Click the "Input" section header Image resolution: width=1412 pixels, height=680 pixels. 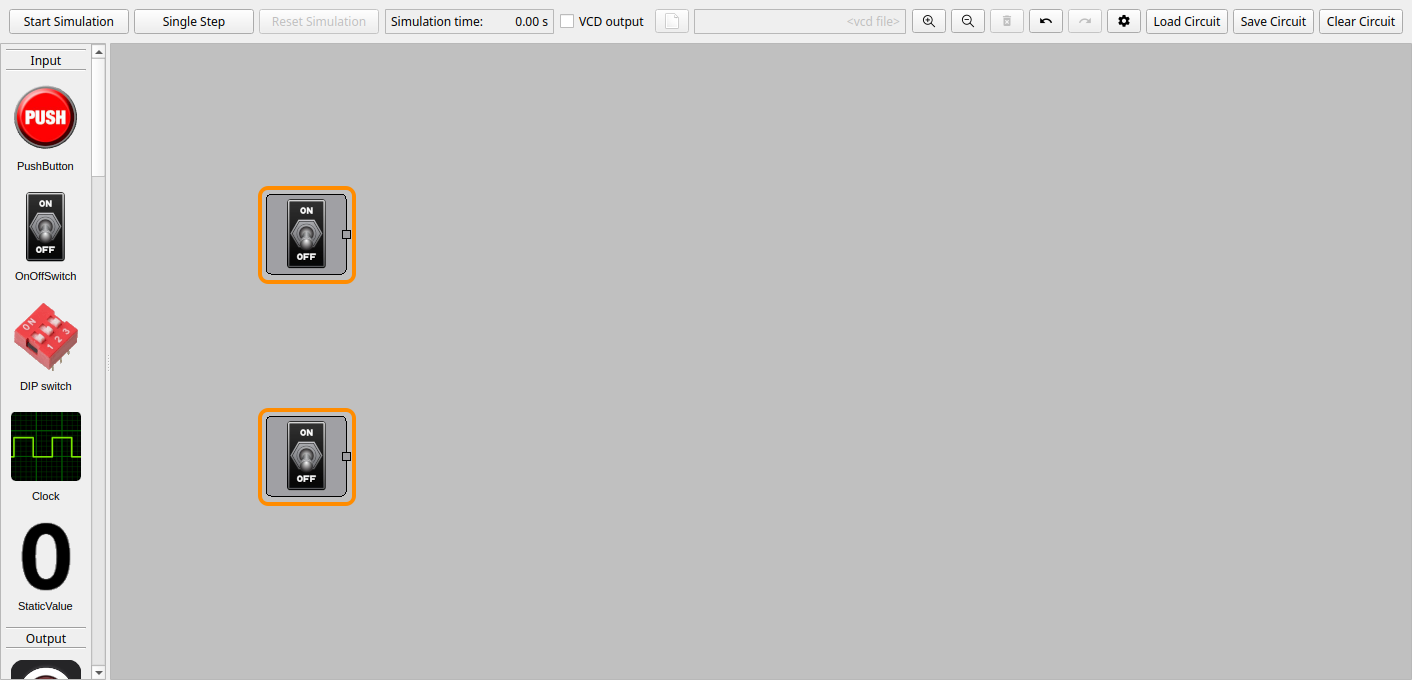click(46, 61)
